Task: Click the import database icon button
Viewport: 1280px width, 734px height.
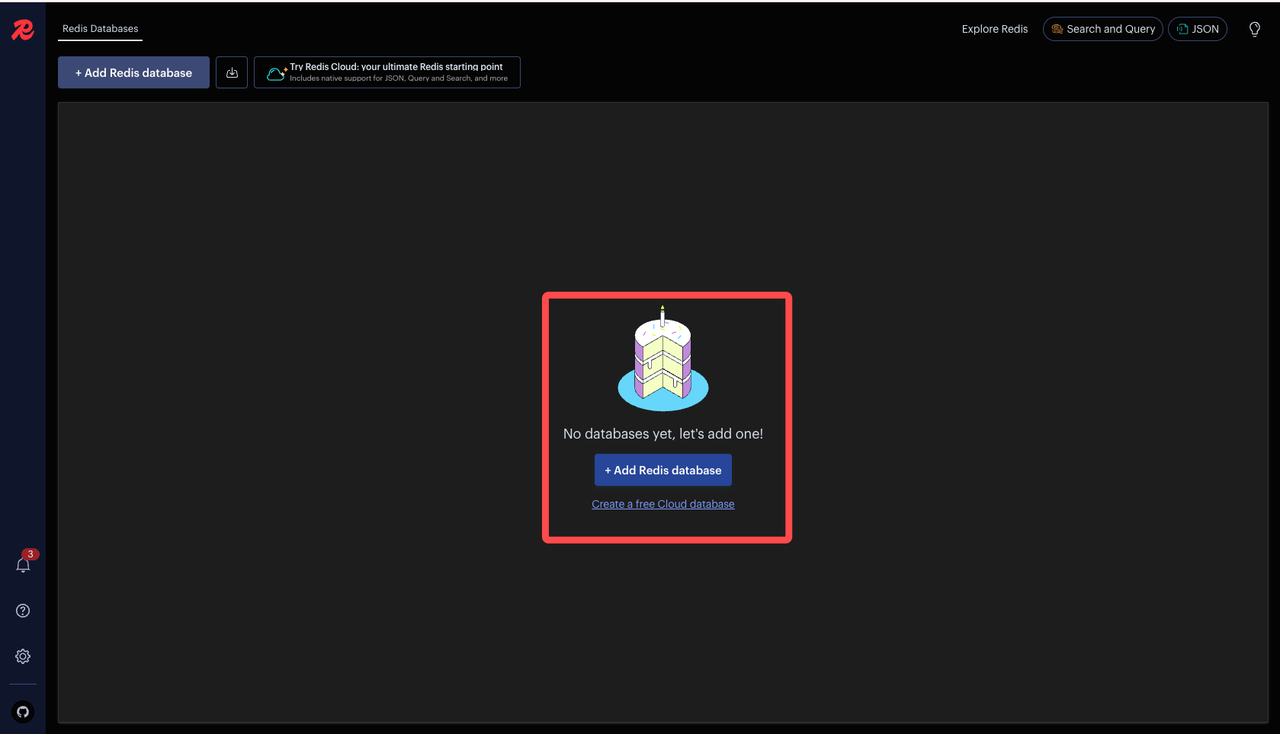Action: tap(232, 73)
